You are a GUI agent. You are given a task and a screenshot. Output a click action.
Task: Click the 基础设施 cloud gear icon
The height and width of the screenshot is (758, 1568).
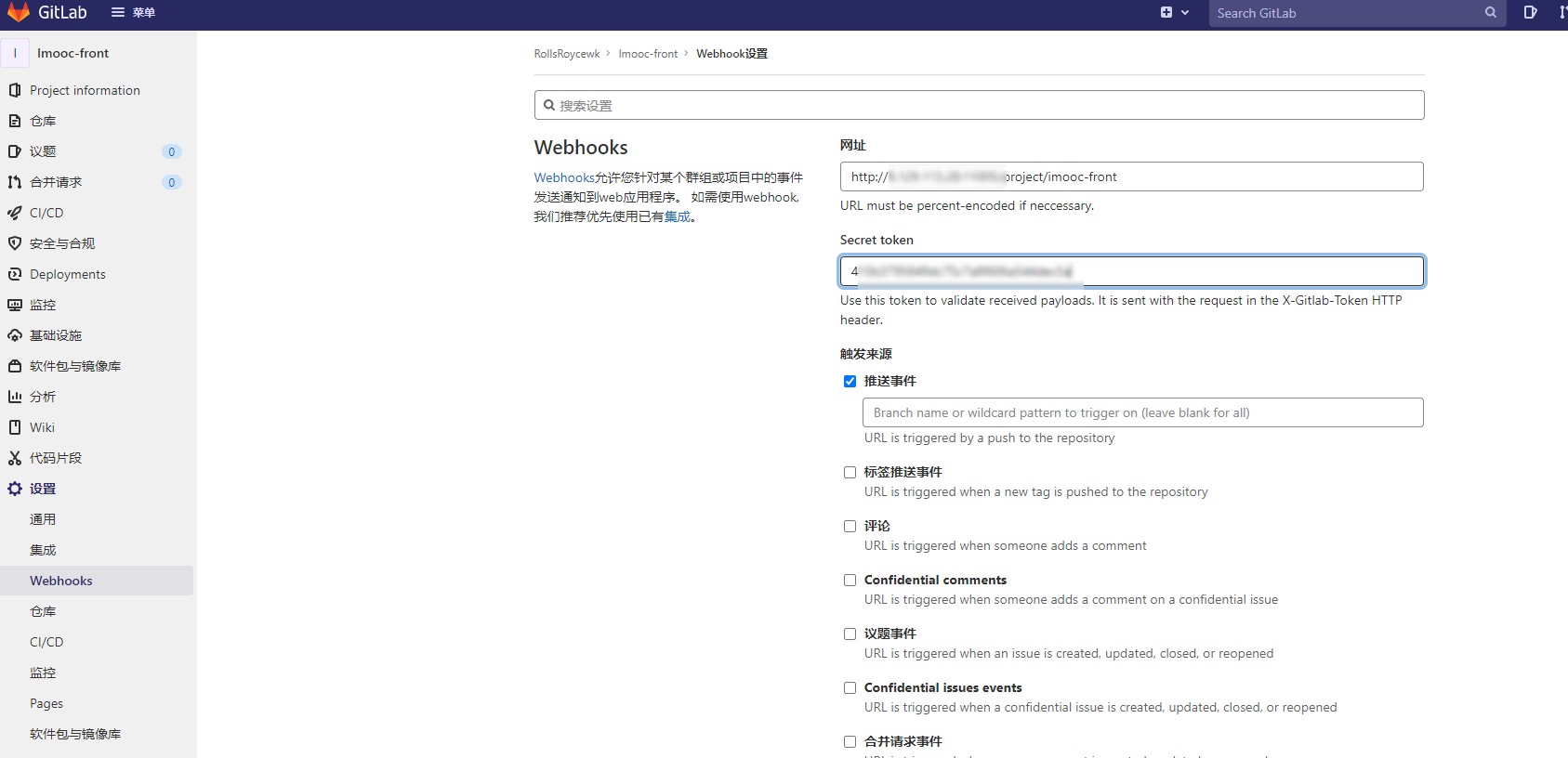[x=14, y=335]
